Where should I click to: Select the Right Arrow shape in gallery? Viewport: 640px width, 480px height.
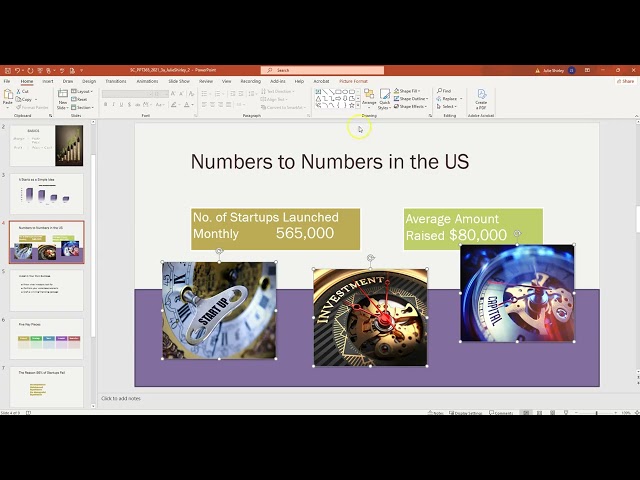pyautogui.click(x=338, y=98)
